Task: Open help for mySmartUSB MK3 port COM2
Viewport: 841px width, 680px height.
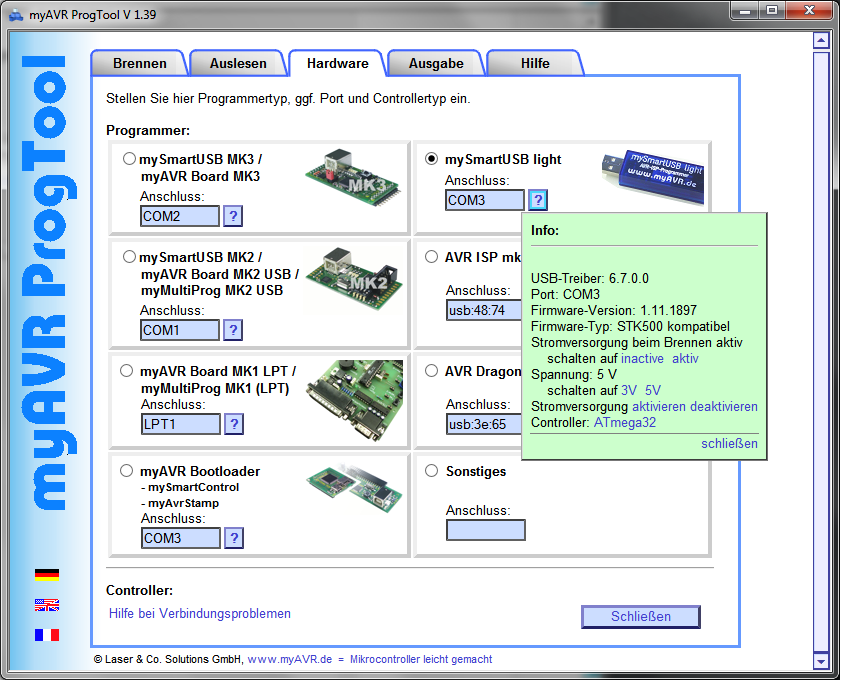Action: click(233, 216)
